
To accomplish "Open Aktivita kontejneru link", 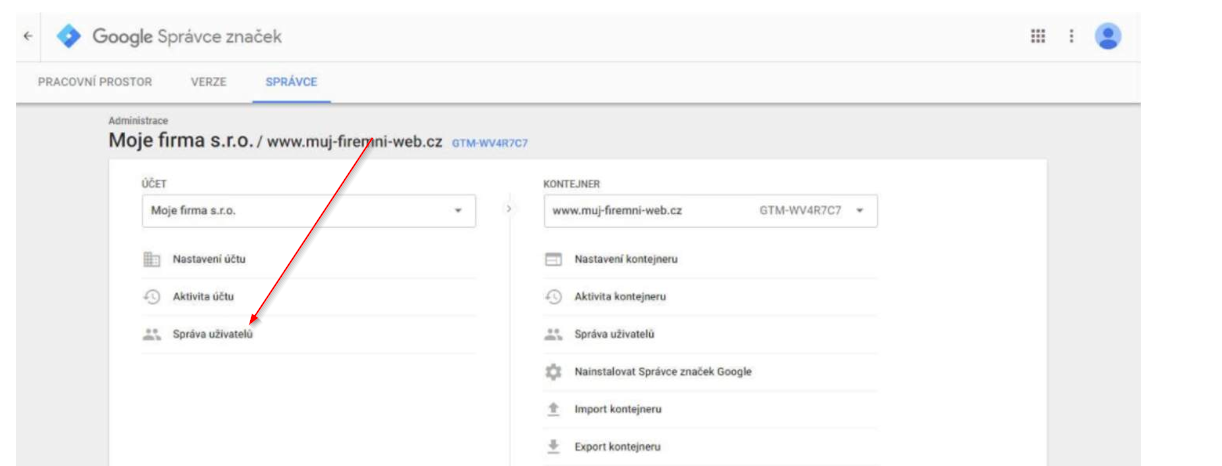I will 620,297.
